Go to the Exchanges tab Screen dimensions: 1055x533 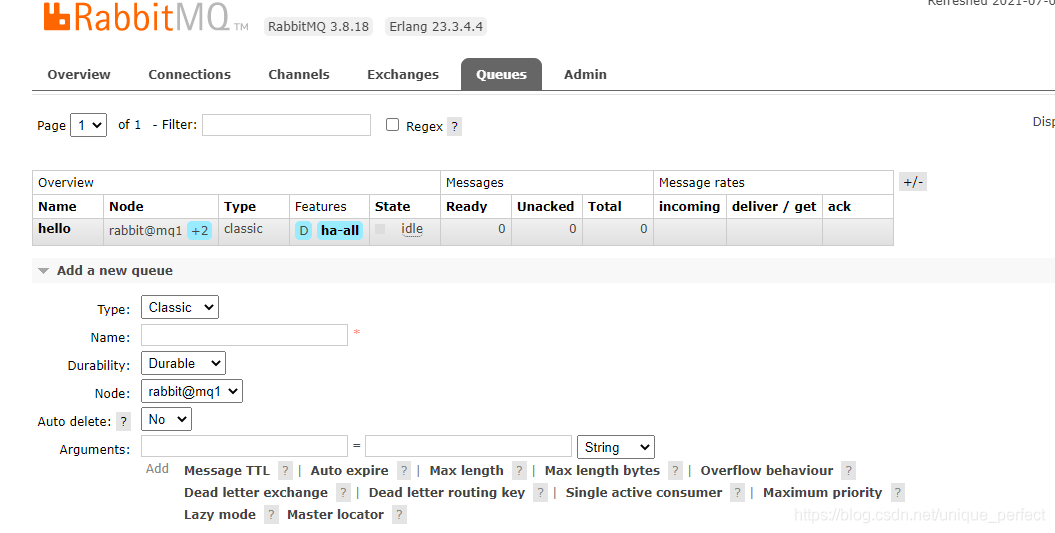tap(403, 75)
